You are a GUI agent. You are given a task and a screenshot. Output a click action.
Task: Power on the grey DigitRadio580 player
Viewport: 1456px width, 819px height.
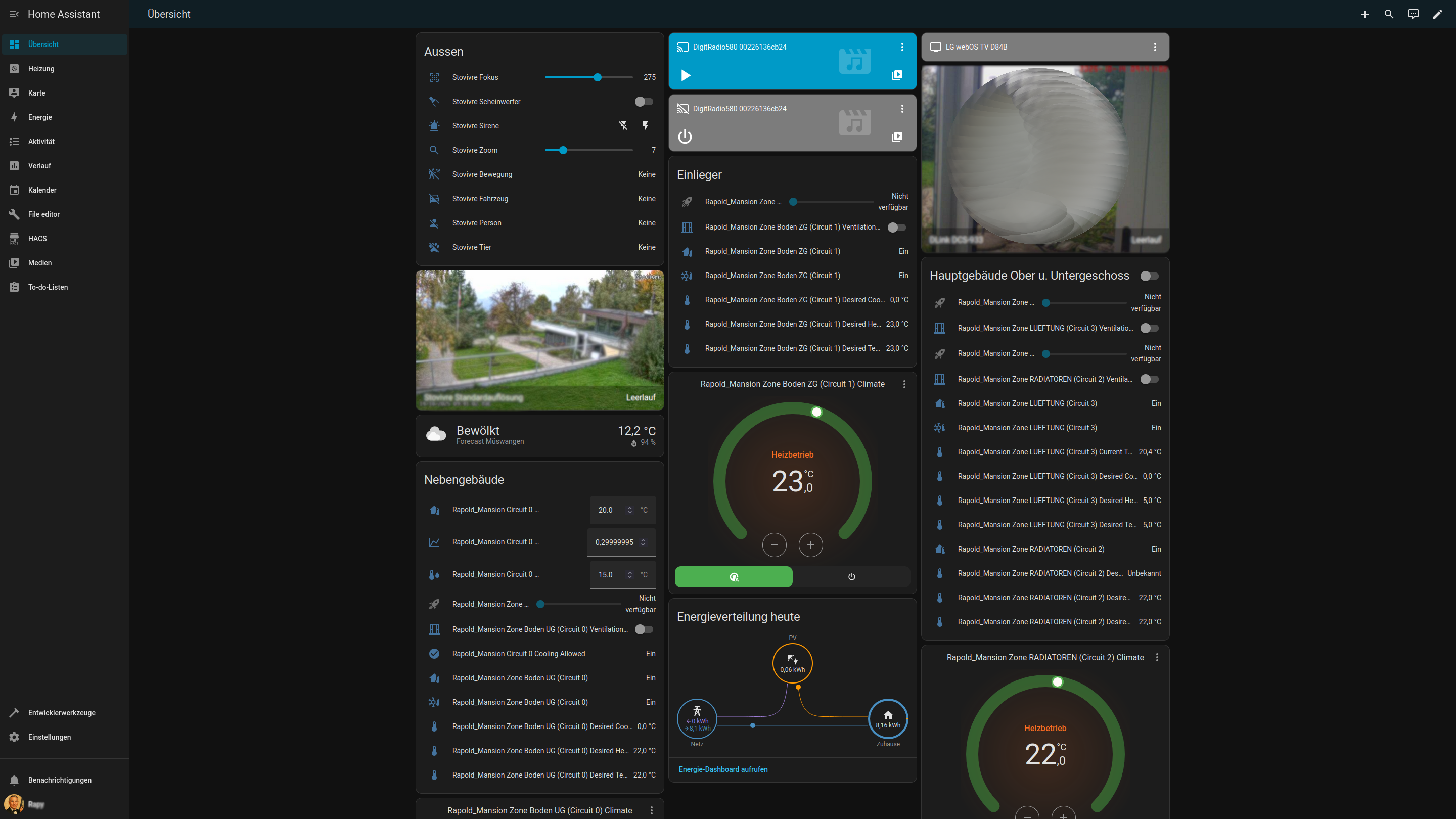[685, 137]
